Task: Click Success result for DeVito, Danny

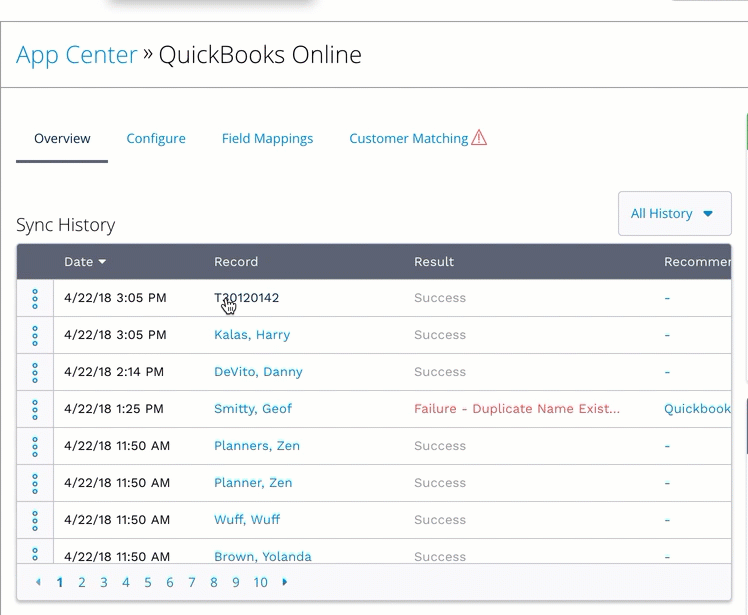Action: point(440,372)
